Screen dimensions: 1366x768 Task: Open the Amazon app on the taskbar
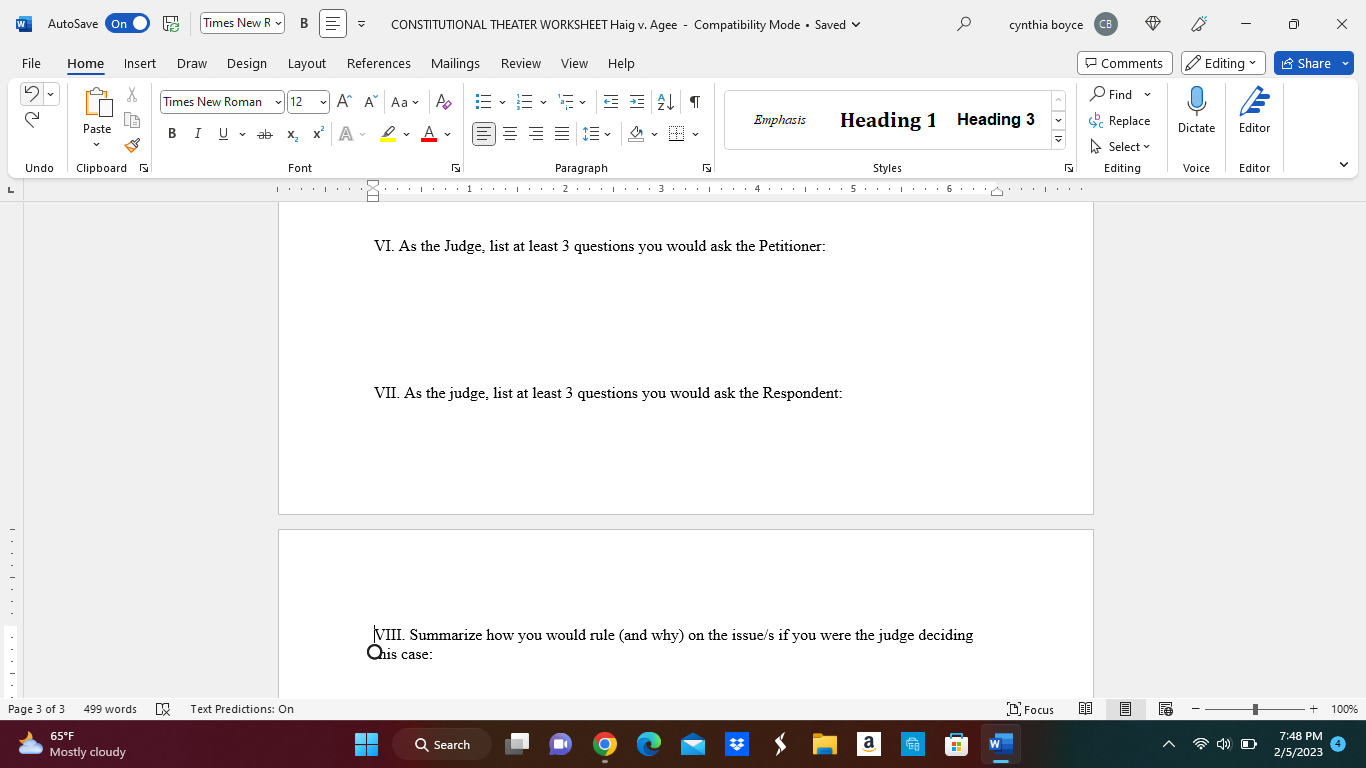pos(868,744)
